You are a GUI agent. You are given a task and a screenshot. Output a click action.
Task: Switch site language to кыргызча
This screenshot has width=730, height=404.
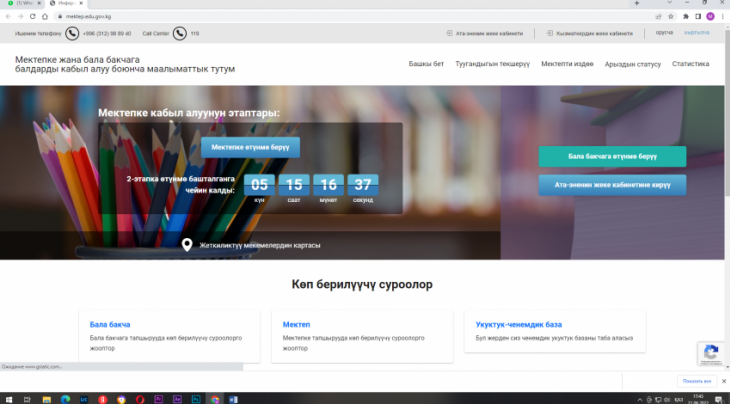click(696, 33)
